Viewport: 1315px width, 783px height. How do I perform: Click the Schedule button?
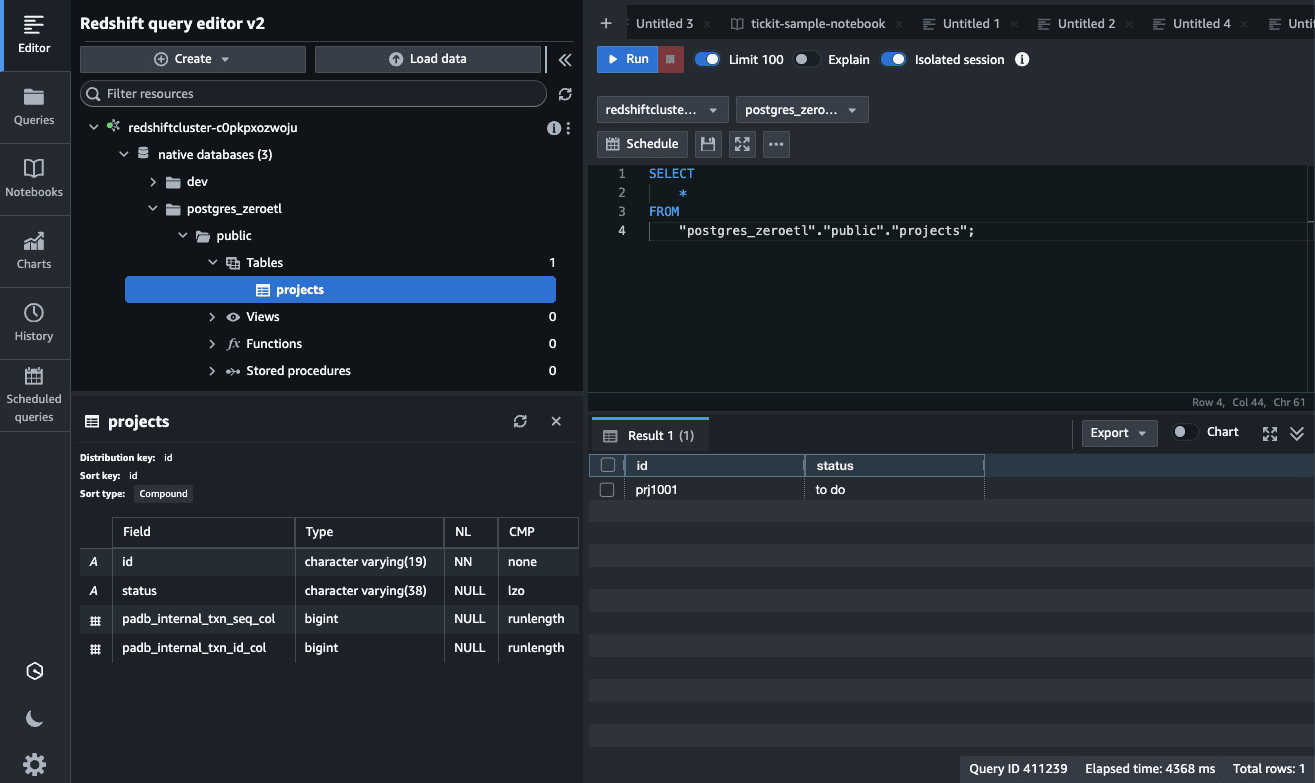click(642, 144)
